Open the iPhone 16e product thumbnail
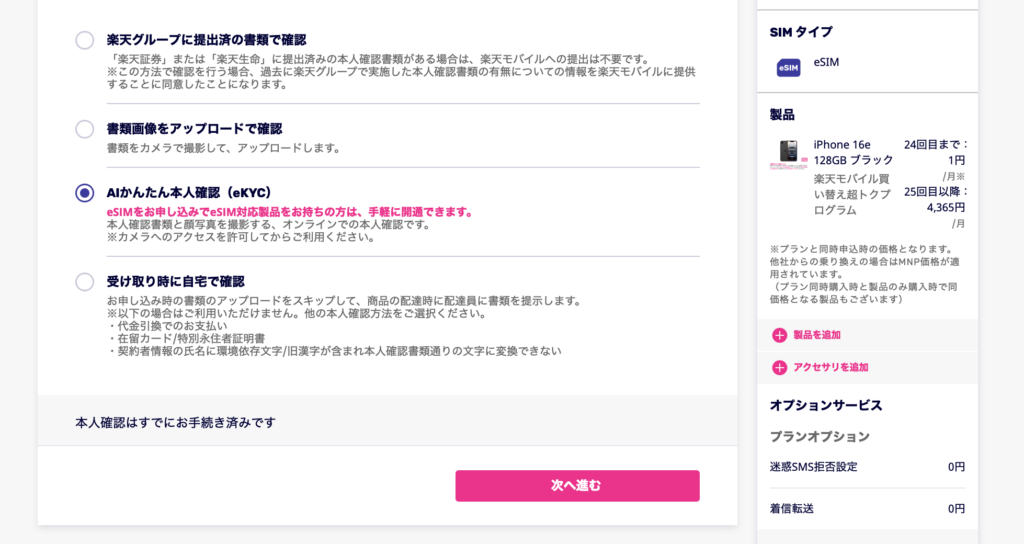Image resolution: width=1024 pixels, height=544 pixels. [x=788, y=155]
